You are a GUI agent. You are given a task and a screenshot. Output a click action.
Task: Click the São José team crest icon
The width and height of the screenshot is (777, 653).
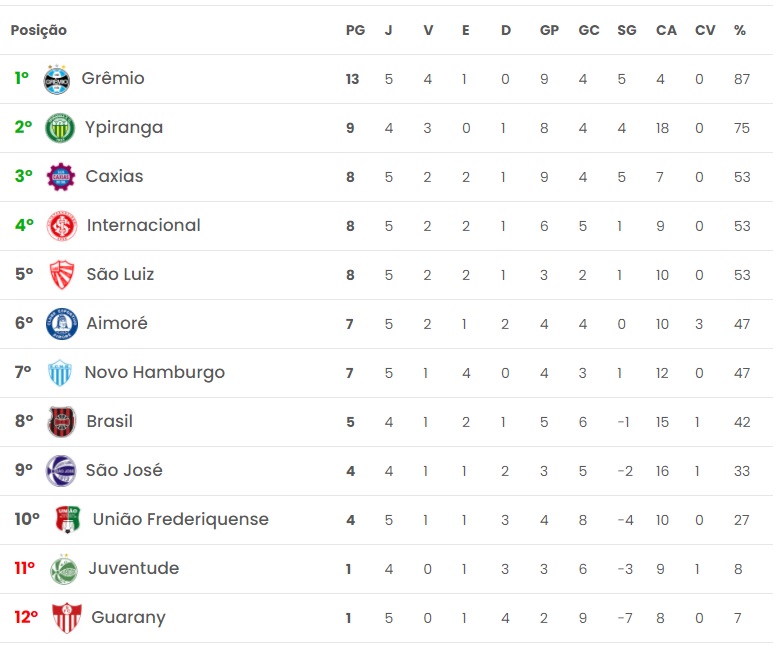click(x=61, y=471)
